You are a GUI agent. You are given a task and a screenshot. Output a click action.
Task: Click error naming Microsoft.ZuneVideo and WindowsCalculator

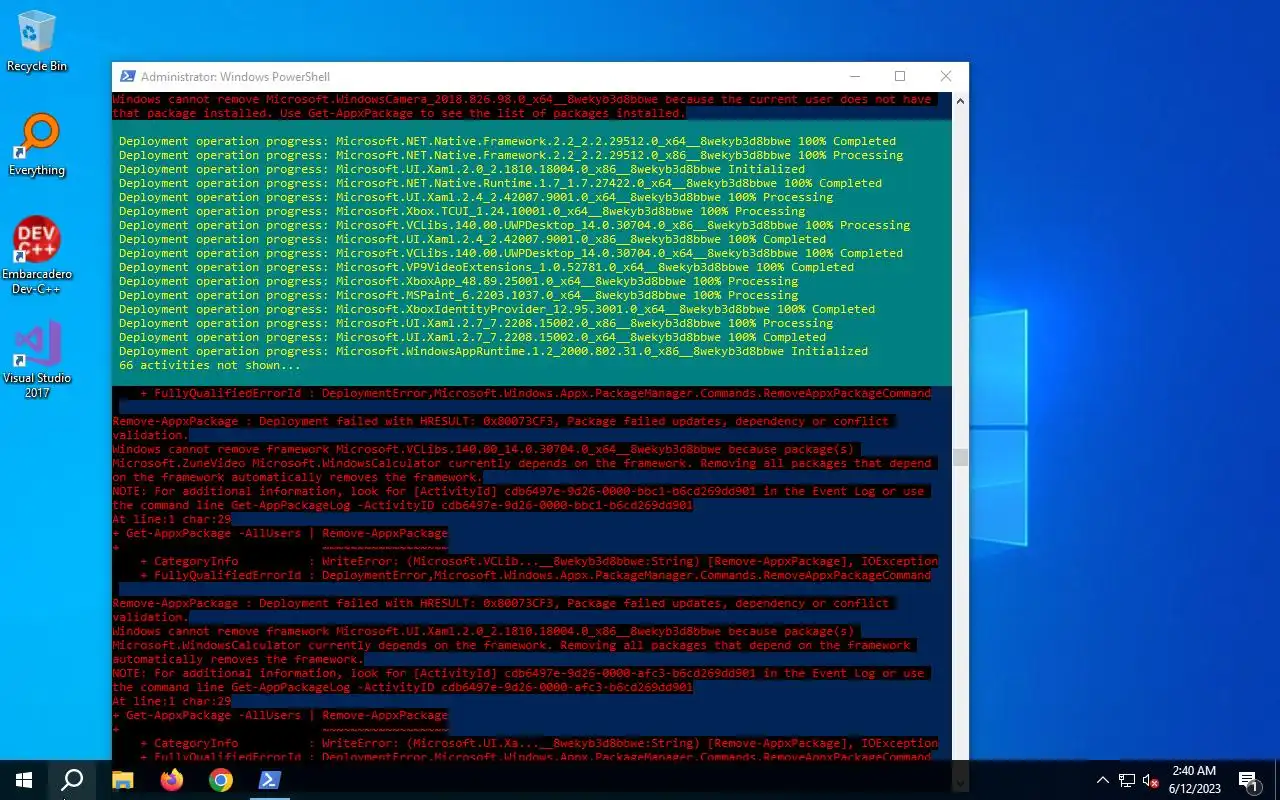[x=522, y=463]
